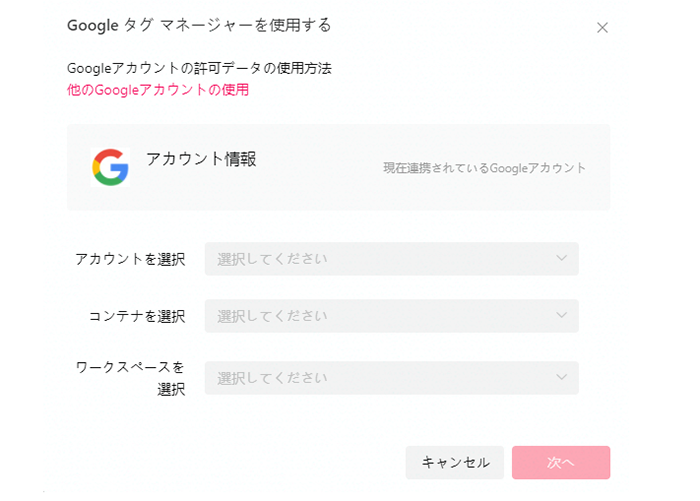Click Googleアカウントの許可データの使用方法 text
The height and width of the screenshot is (501, 700).
[199, 68]
